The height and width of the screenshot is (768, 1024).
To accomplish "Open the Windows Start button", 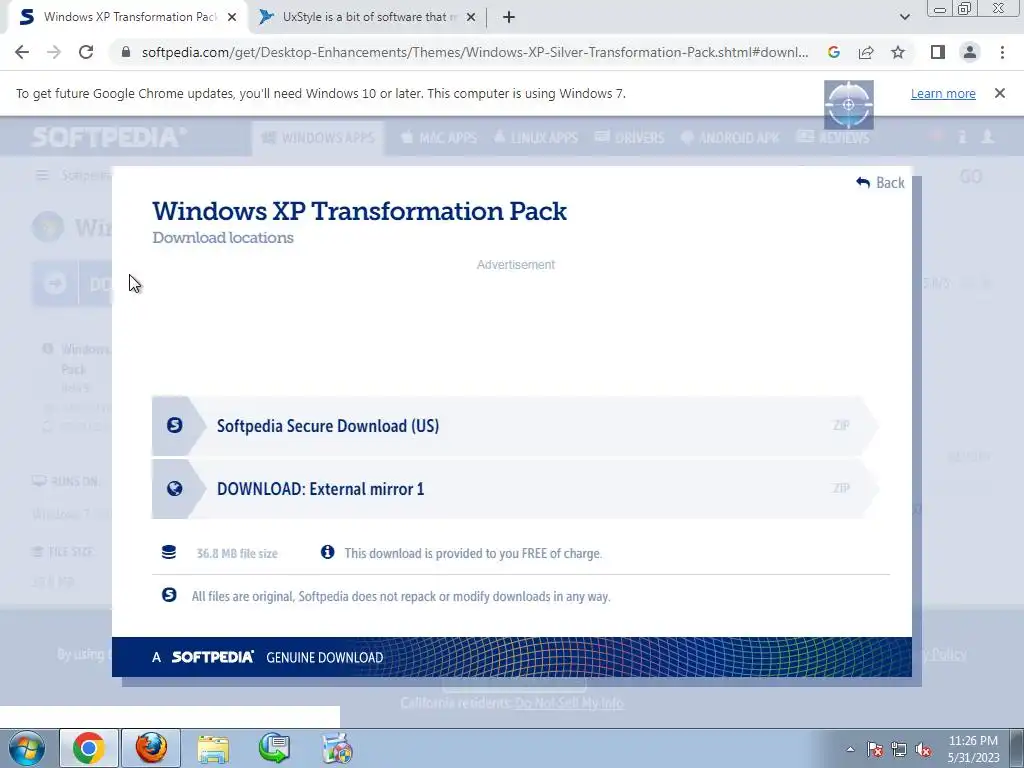I will [x=26, y=748].
